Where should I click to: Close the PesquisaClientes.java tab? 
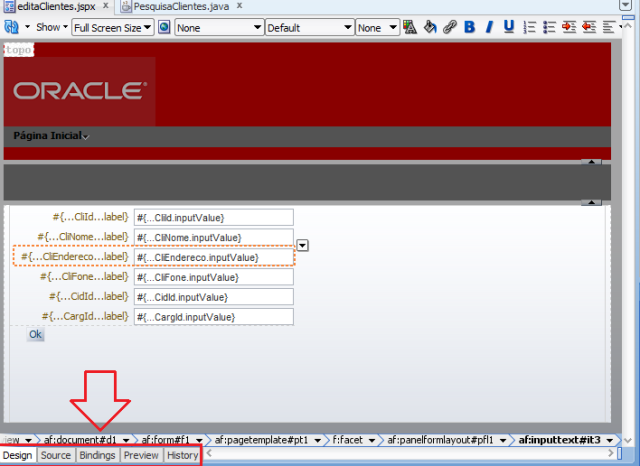240,6
